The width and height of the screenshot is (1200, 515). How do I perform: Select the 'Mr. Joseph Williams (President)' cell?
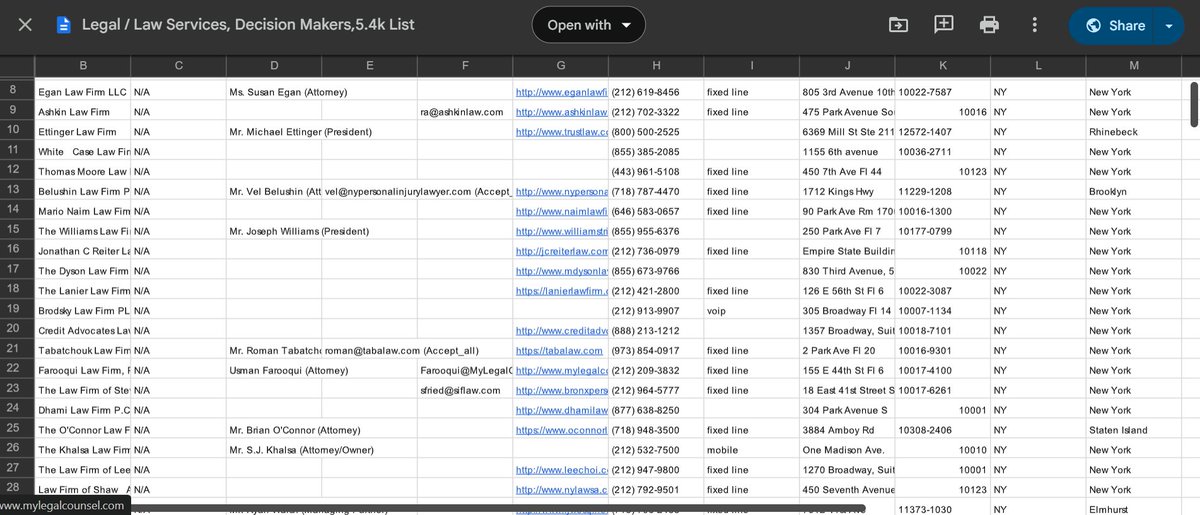[x=300, y=231]
